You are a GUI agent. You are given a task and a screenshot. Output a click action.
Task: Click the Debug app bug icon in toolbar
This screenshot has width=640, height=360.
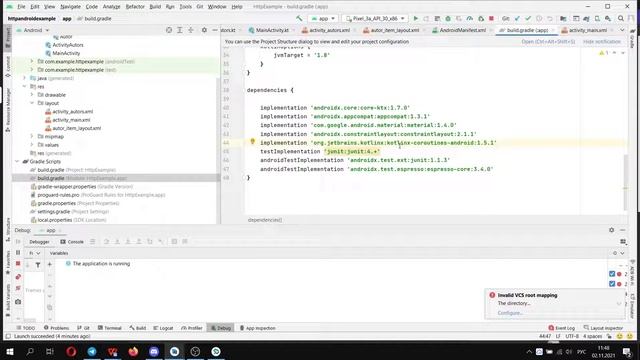(448, 18)
